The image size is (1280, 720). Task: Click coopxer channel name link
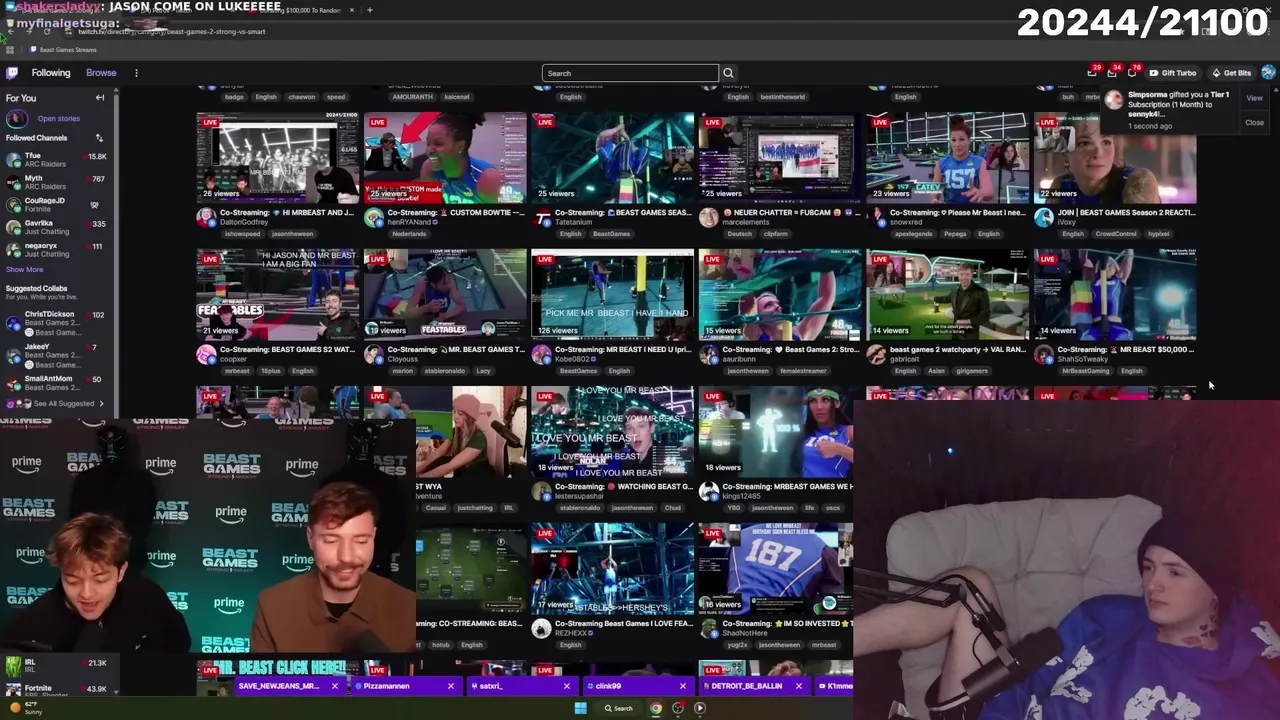[232, 359]
